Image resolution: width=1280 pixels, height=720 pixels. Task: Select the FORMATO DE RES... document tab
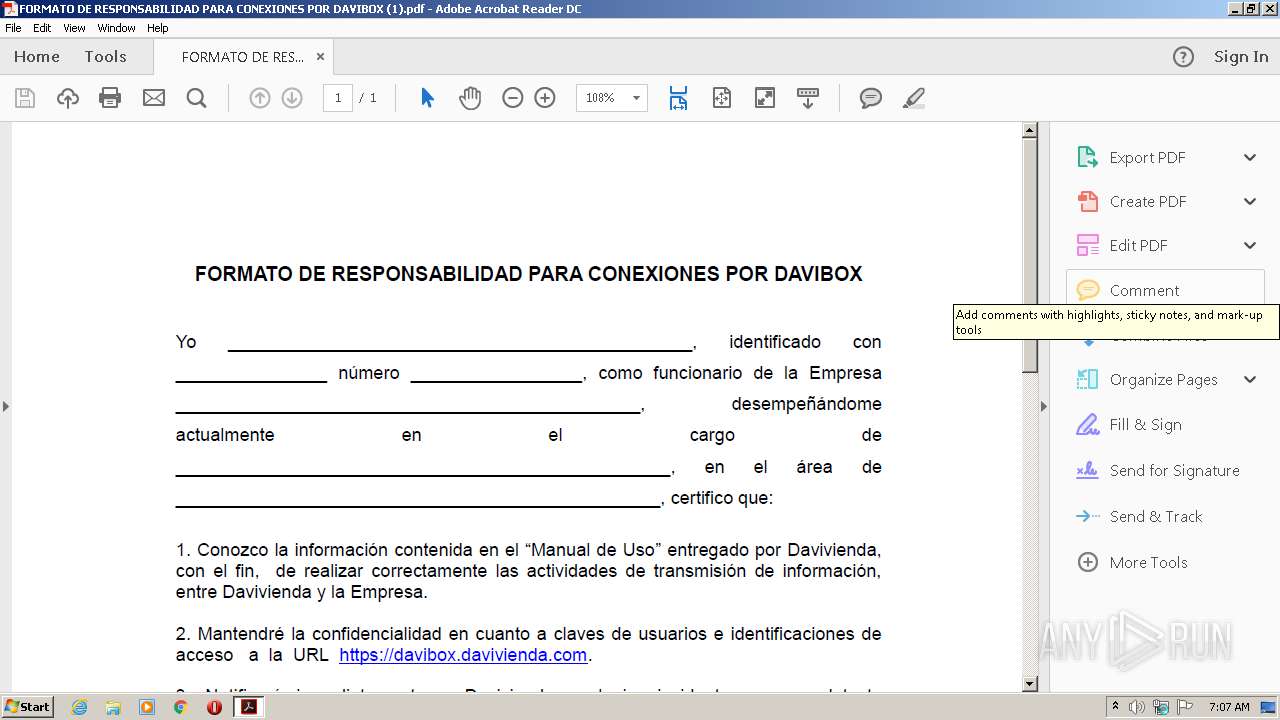(x=243, y=57)
